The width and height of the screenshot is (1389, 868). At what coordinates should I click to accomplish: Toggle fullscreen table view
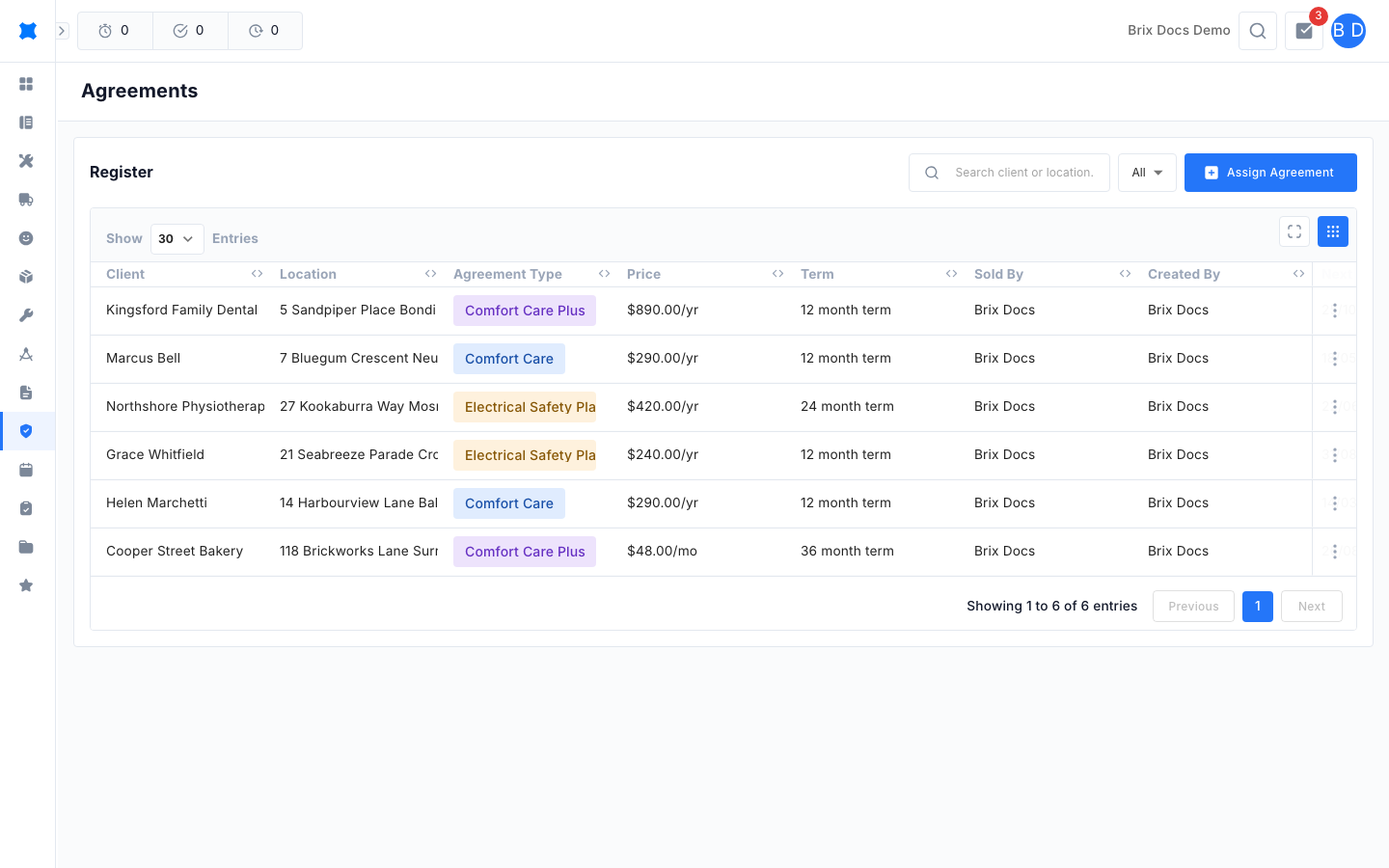point(1294,231)
